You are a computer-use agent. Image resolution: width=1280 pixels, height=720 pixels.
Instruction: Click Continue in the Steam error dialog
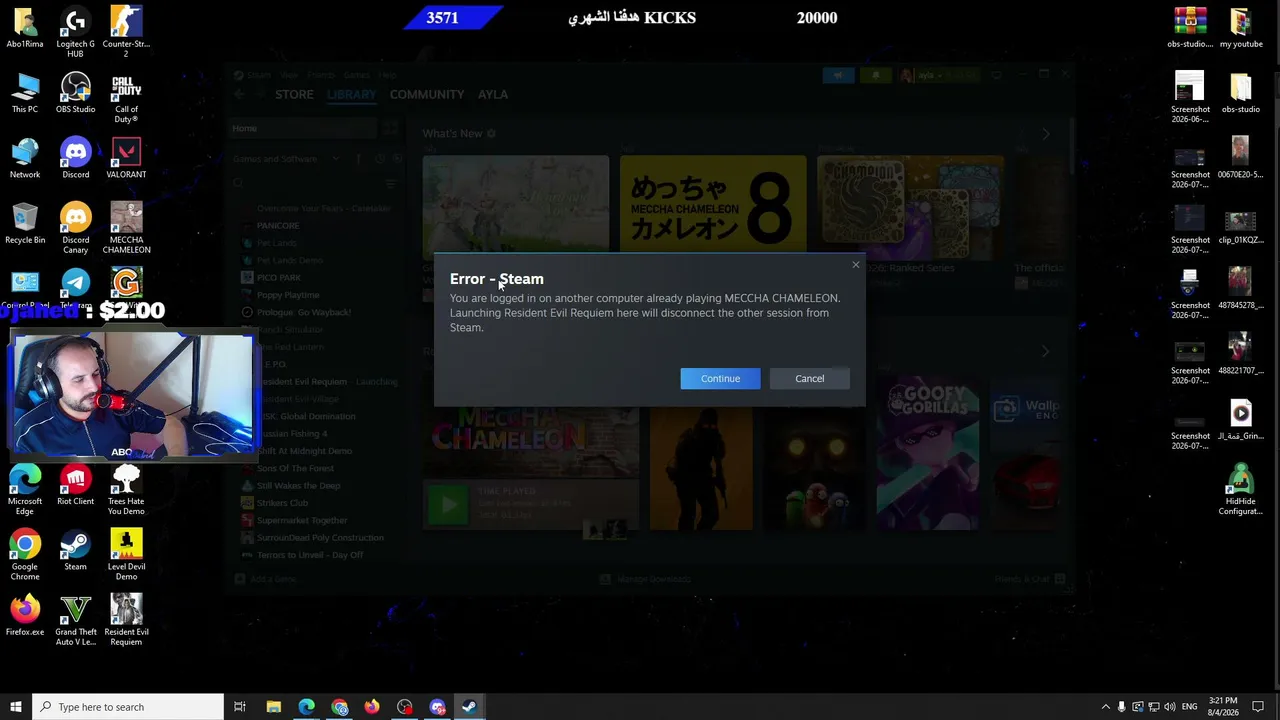[x=720, y=378]
